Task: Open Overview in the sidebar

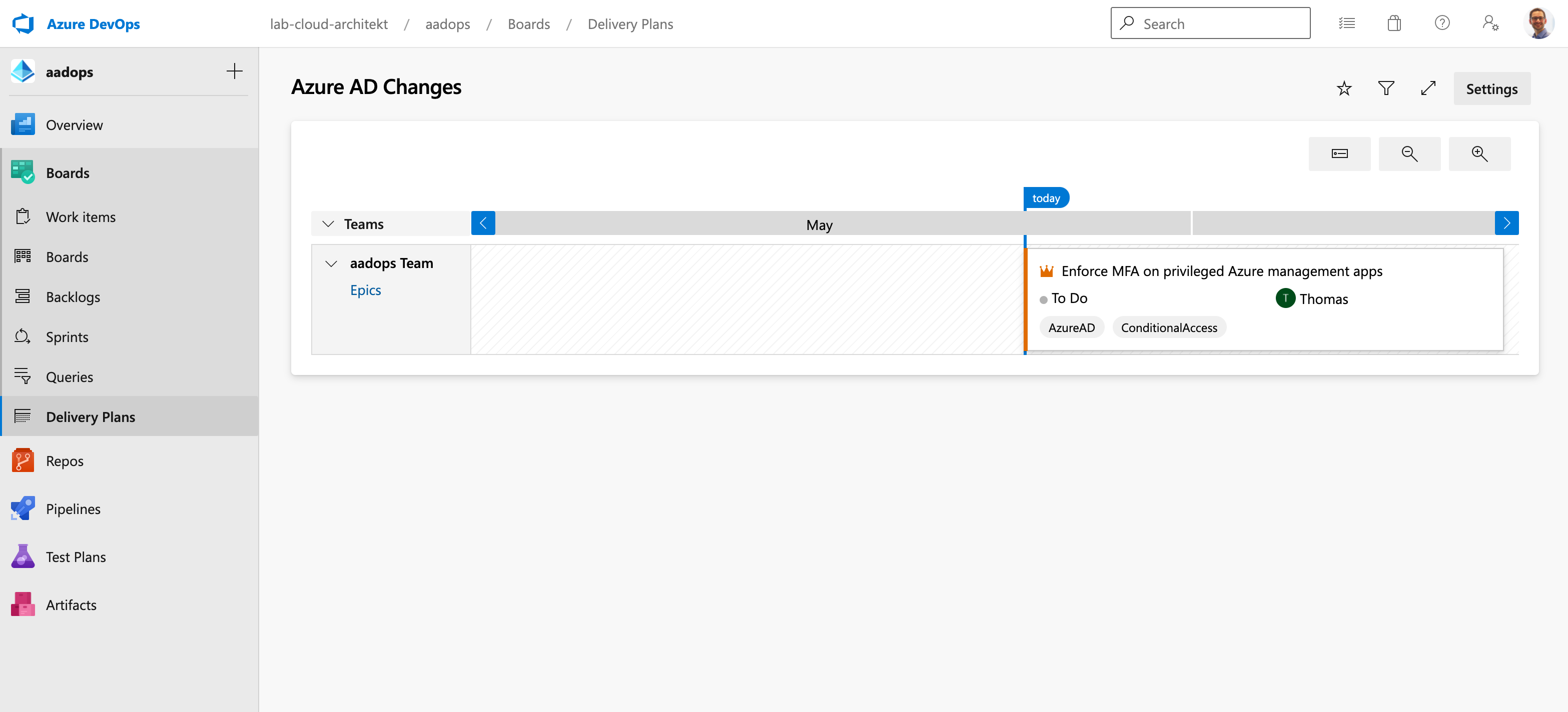Action: coord(129,125)
